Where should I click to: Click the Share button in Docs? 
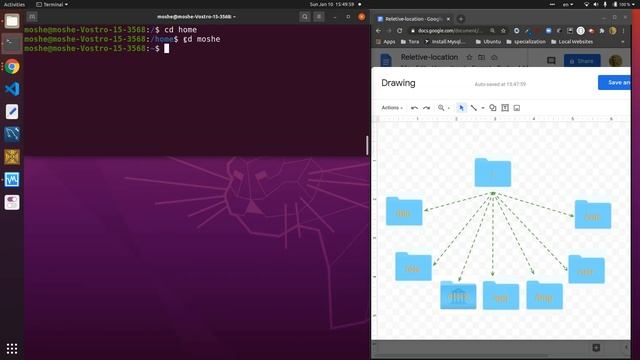point(582,61)
